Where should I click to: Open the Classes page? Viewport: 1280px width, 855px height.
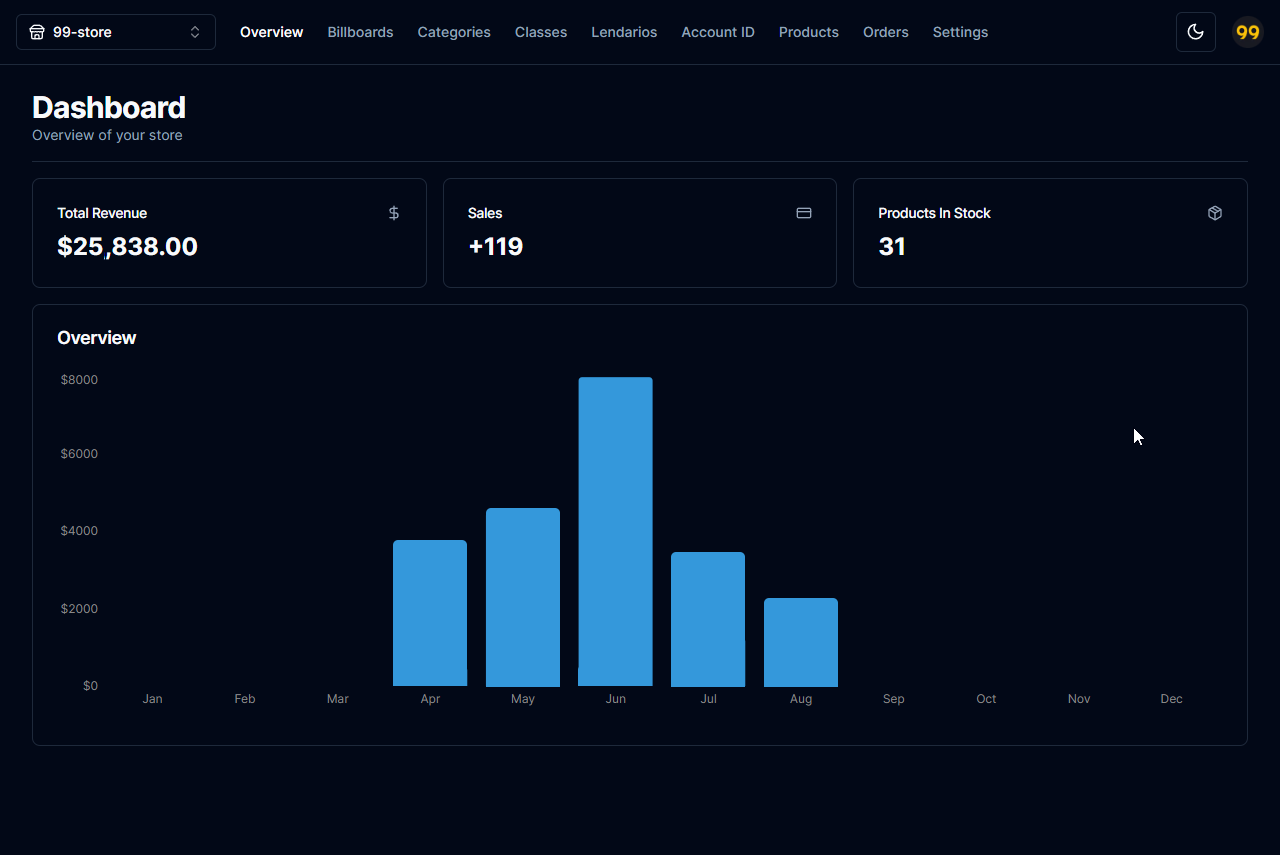[x=541, y=32]
